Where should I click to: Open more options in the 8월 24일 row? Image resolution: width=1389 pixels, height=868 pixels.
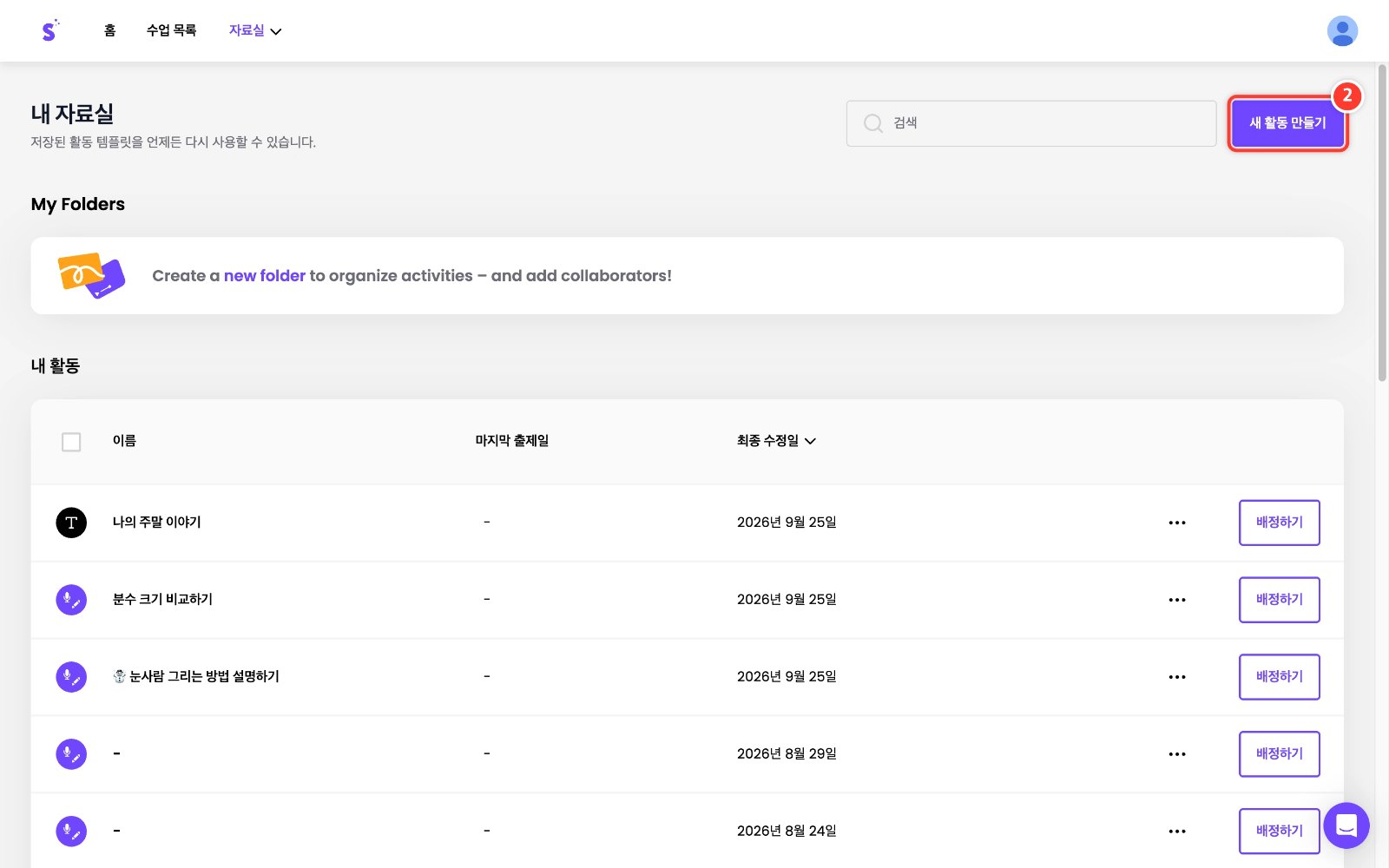[1177, 832]
